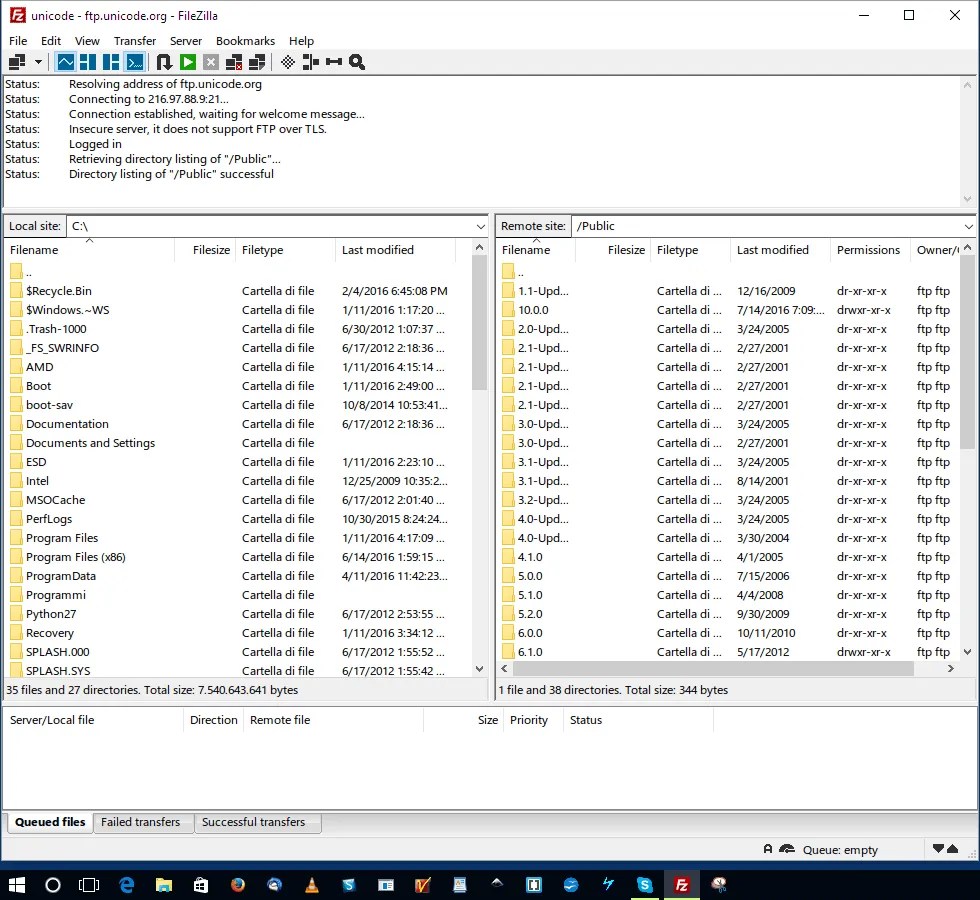Toggle speed limits in the status bar
This screenshot has width=980, height=900.
click(786, 849)
